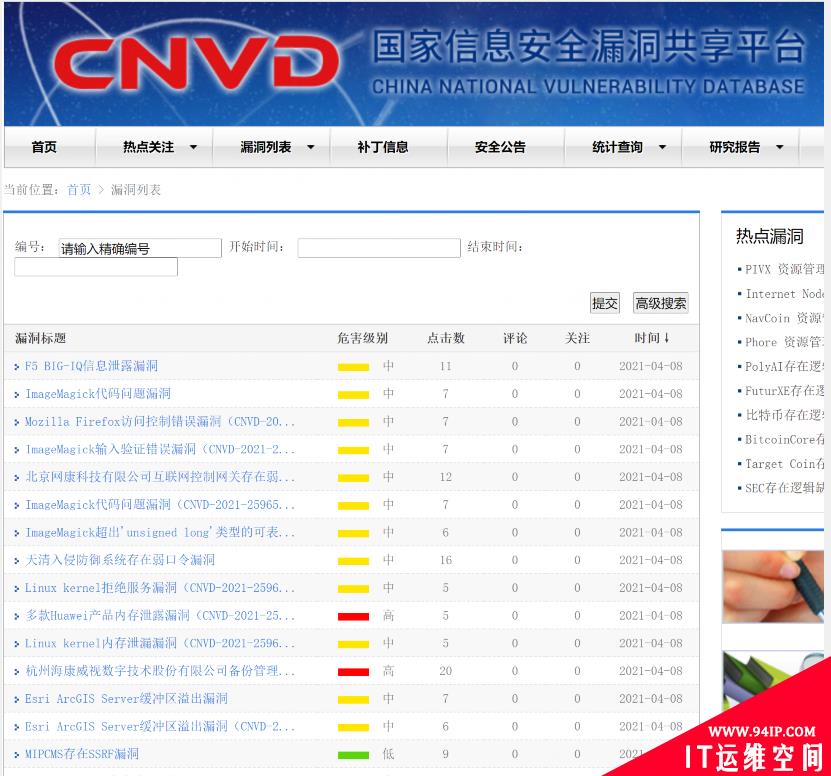Submit search with 提交 button
Screen dimensions: 831x776
click(605, 303)
